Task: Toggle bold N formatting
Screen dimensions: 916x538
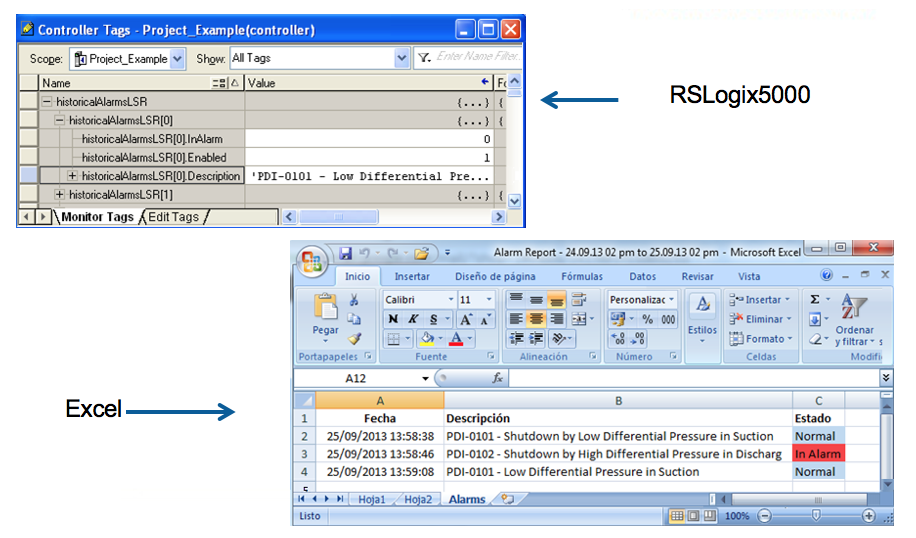Action: coord(393,319)
